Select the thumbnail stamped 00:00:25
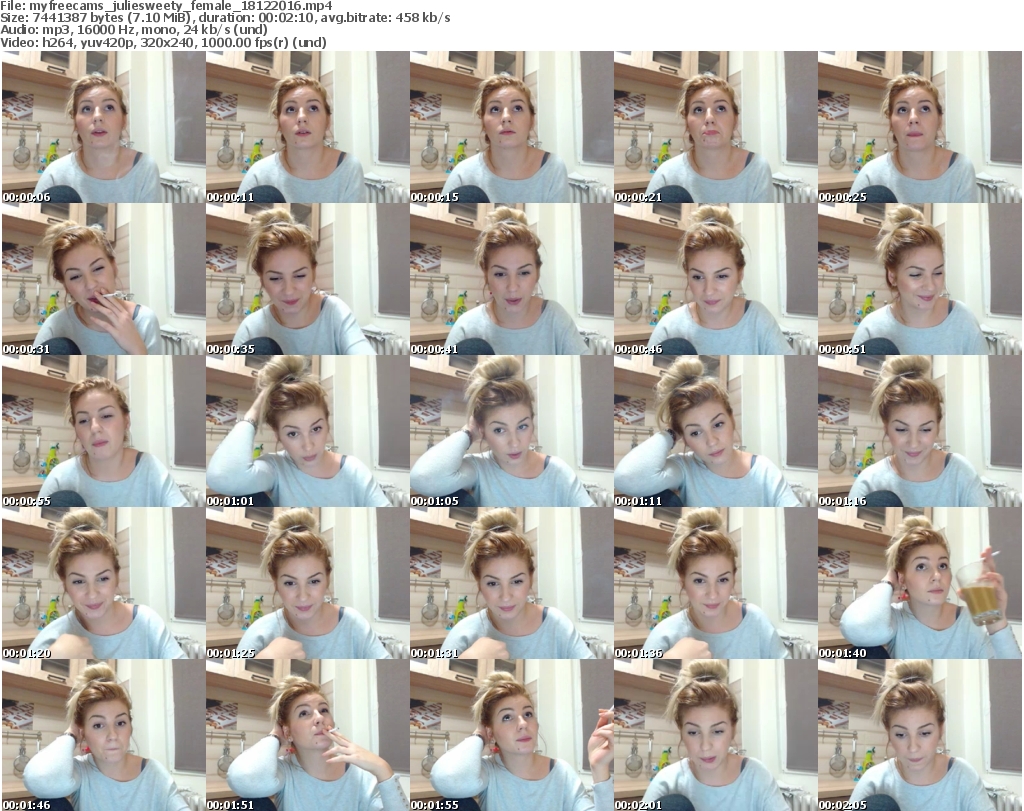 point(920,127)
